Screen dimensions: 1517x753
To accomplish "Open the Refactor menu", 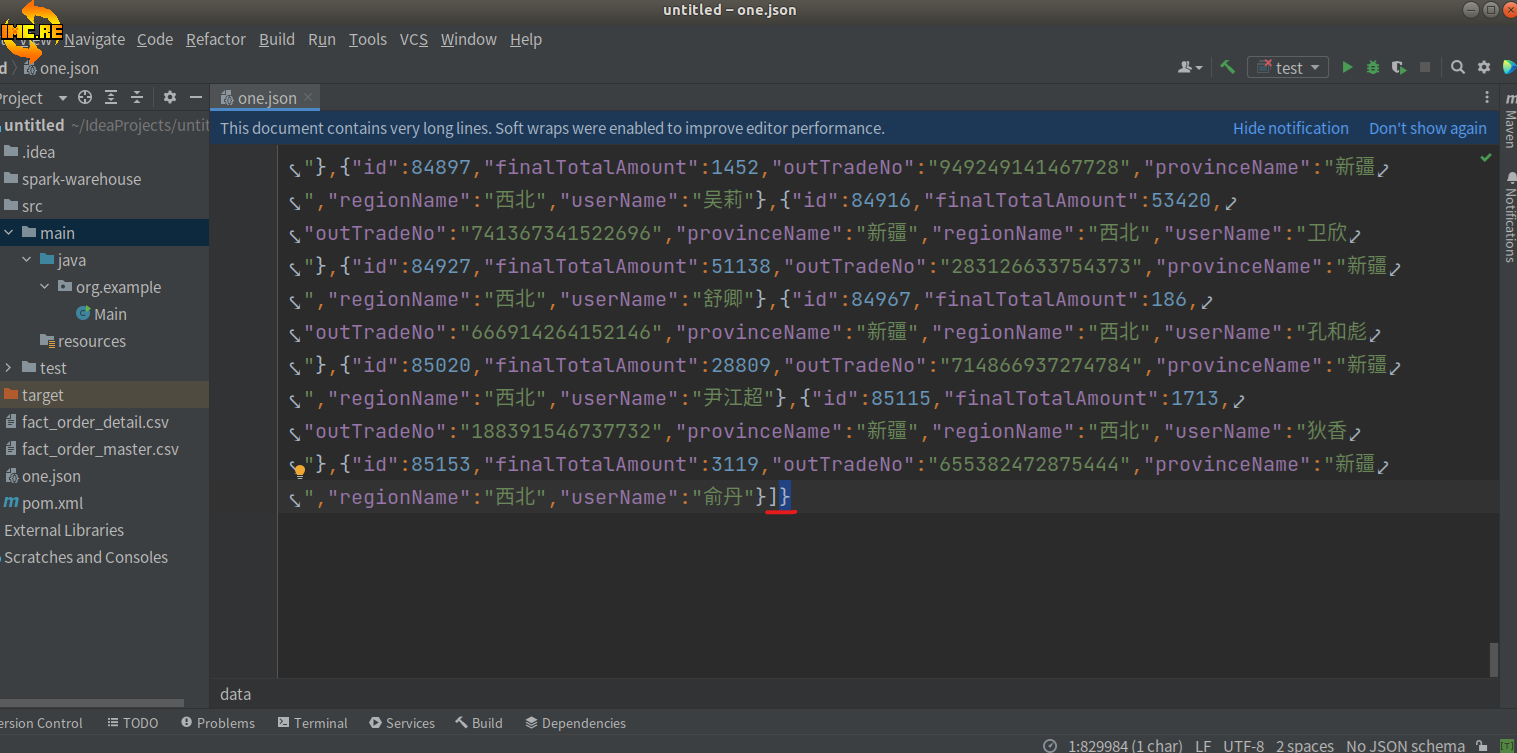I will (x=215, y=39).
